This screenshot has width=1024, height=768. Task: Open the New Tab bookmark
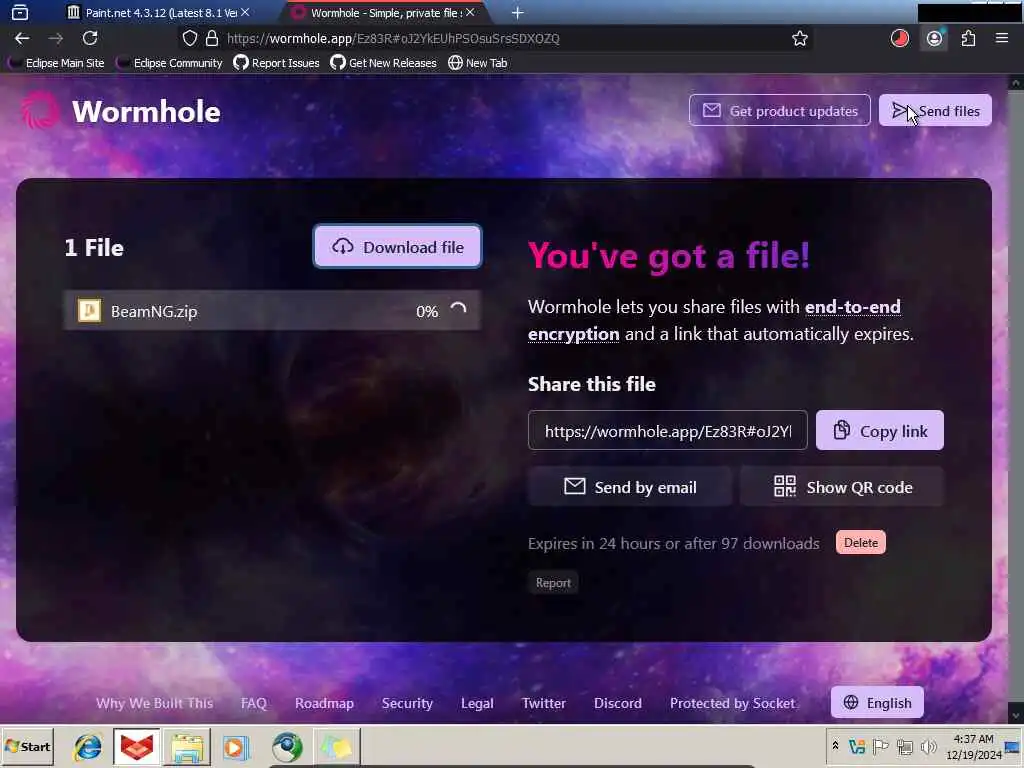[x=477, y=63]
